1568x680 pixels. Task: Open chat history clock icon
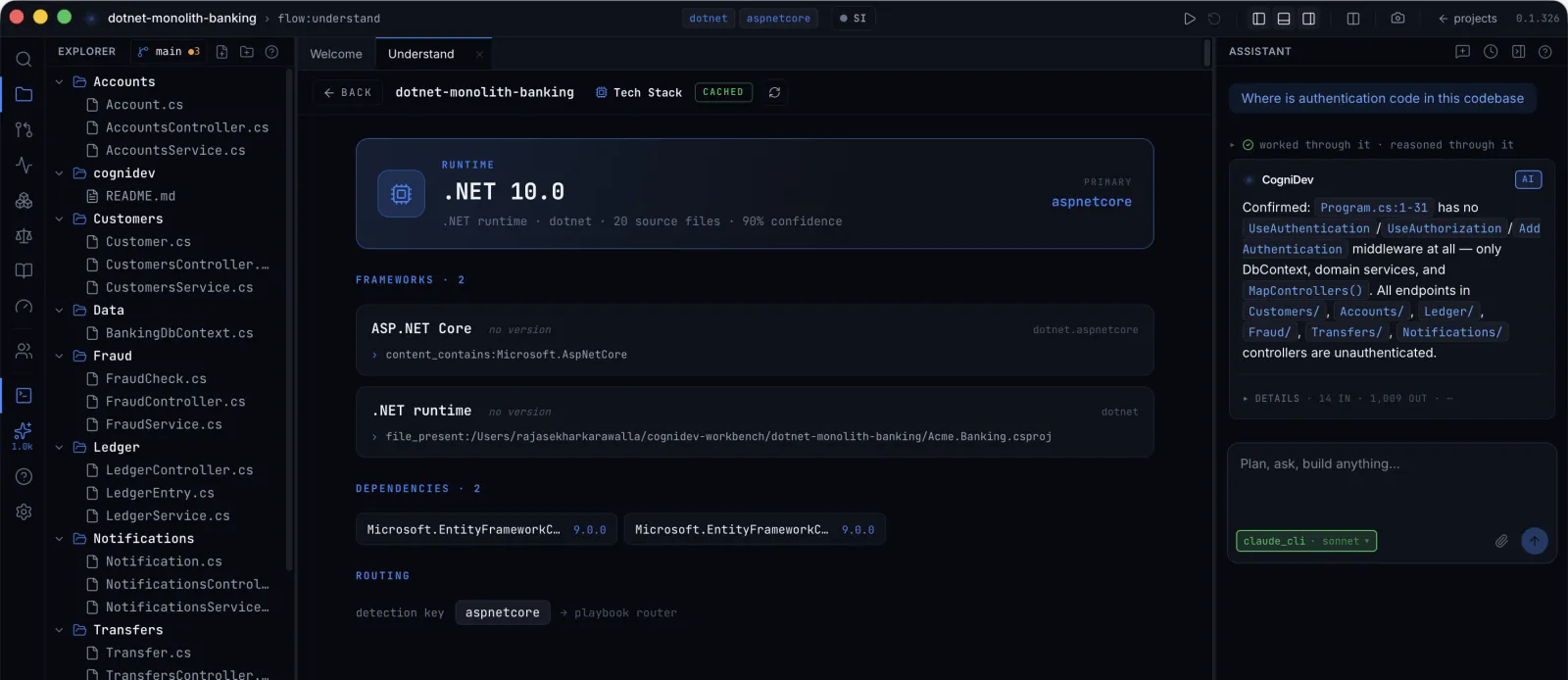click(1491, 52)
